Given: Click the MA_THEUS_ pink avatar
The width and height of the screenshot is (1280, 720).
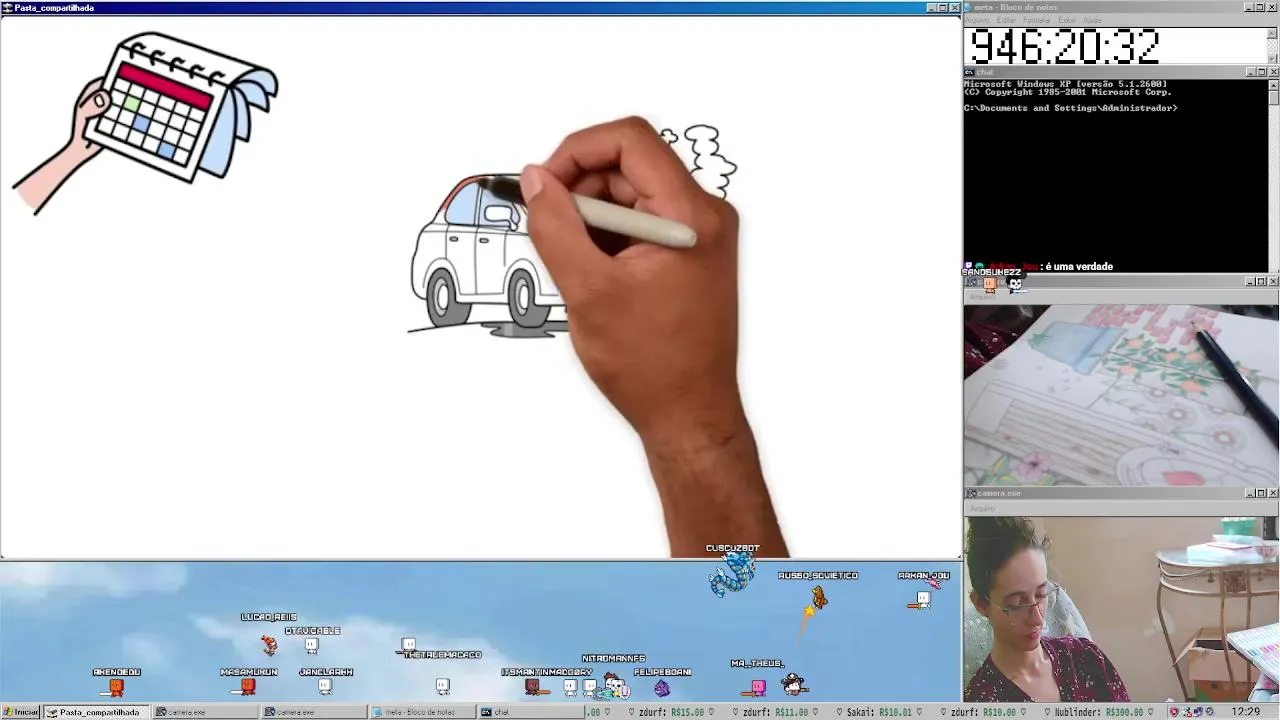Looking at the screenshot, I should point(757,687).
